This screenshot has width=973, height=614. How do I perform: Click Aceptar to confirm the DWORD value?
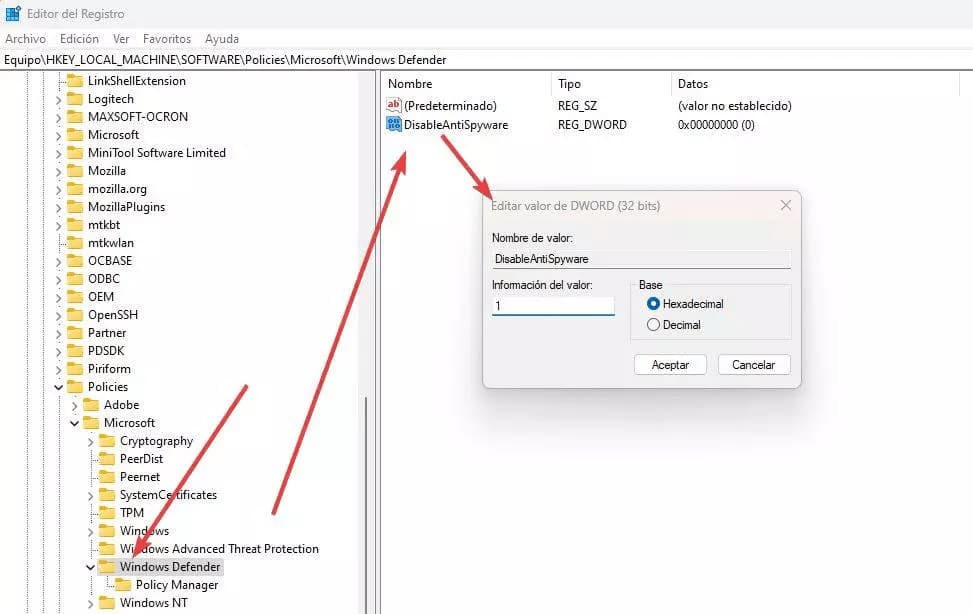[670, 364]
